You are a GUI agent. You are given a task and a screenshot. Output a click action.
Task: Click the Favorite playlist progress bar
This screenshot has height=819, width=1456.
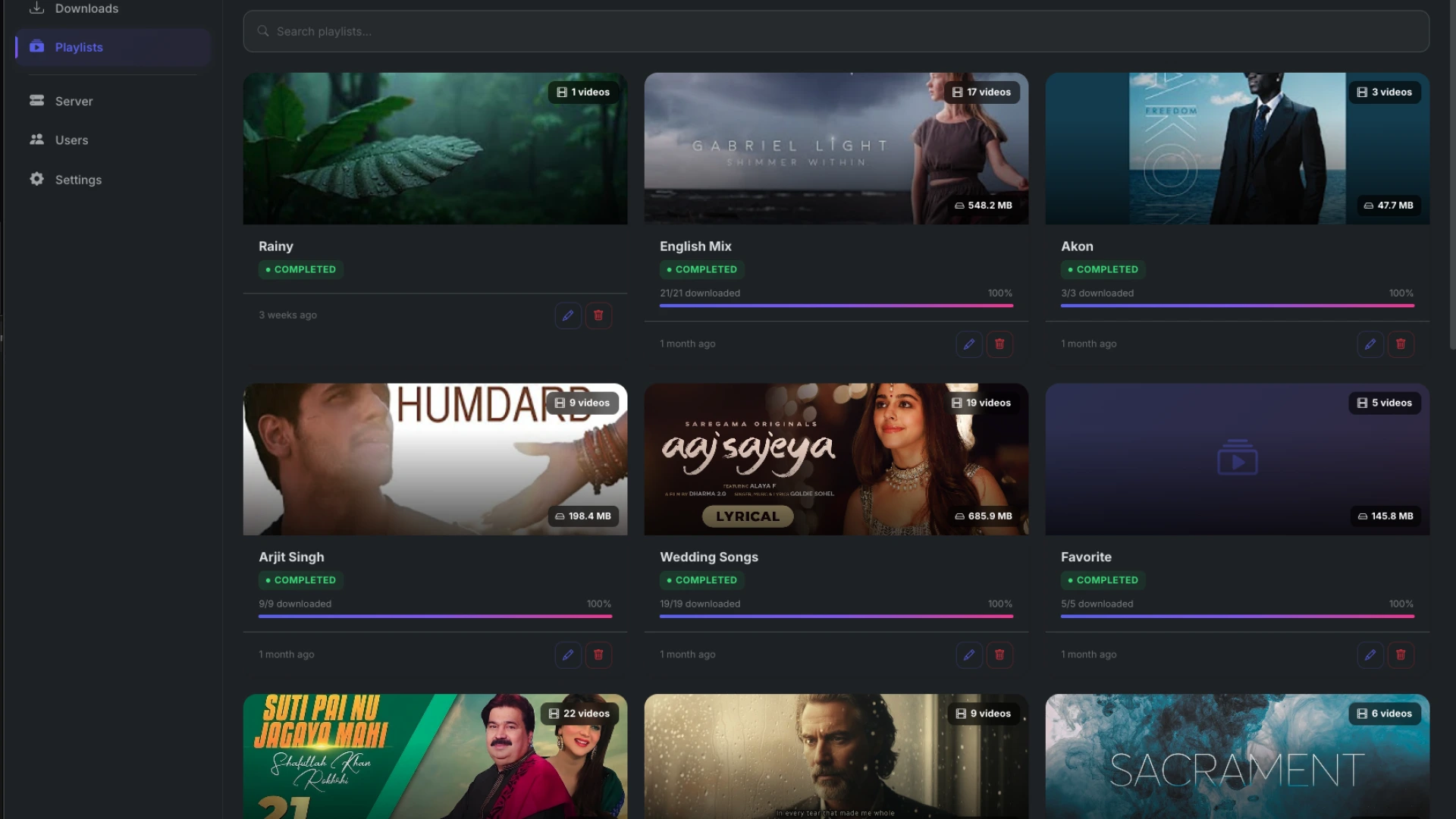[x=1237, y=617]
